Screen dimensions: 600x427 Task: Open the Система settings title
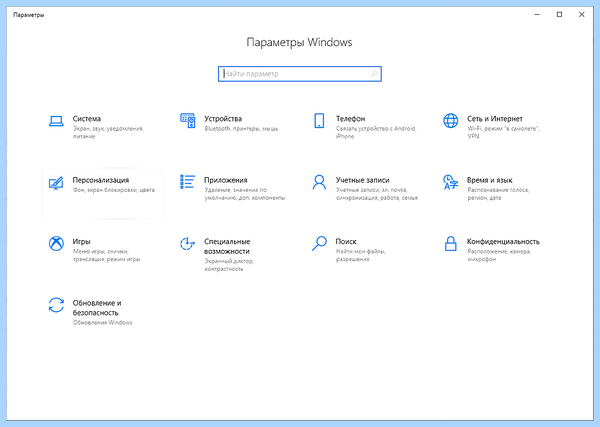click(86, 119)
